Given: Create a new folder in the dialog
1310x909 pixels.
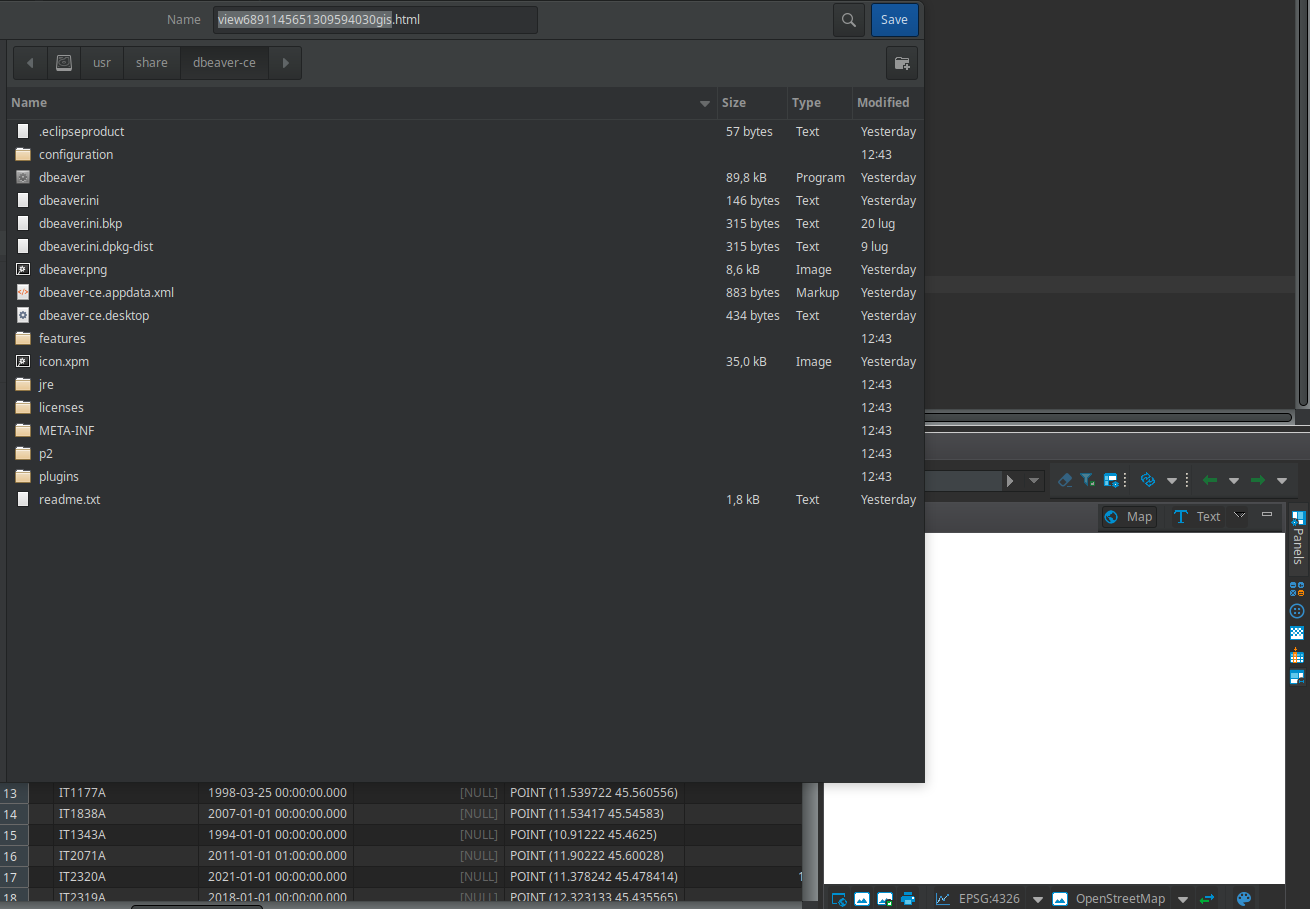Looking at the screenshot, I should click(902, 62).
